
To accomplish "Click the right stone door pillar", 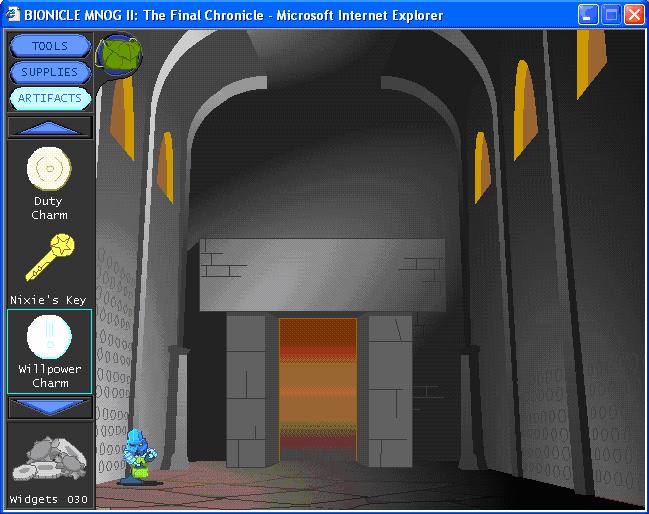I will coord(390,391).
